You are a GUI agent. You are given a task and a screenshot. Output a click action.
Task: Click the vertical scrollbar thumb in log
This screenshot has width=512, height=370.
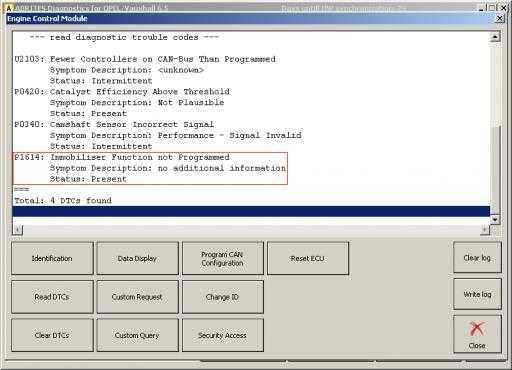tap(495, 170)
